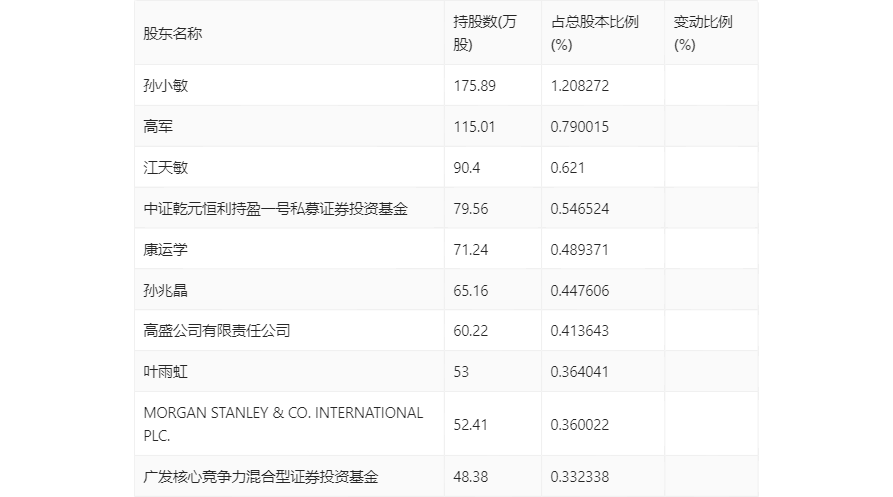Select the ratio 0.413643

pyautogui.click(x=580, y=331)
